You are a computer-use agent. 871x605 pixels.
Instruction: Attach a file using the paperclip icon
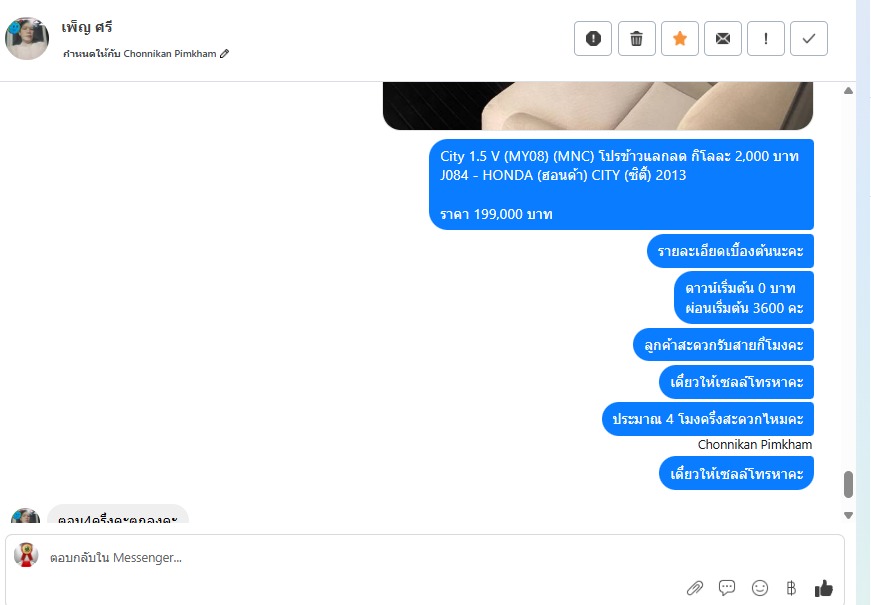click(x=694, y=588)
